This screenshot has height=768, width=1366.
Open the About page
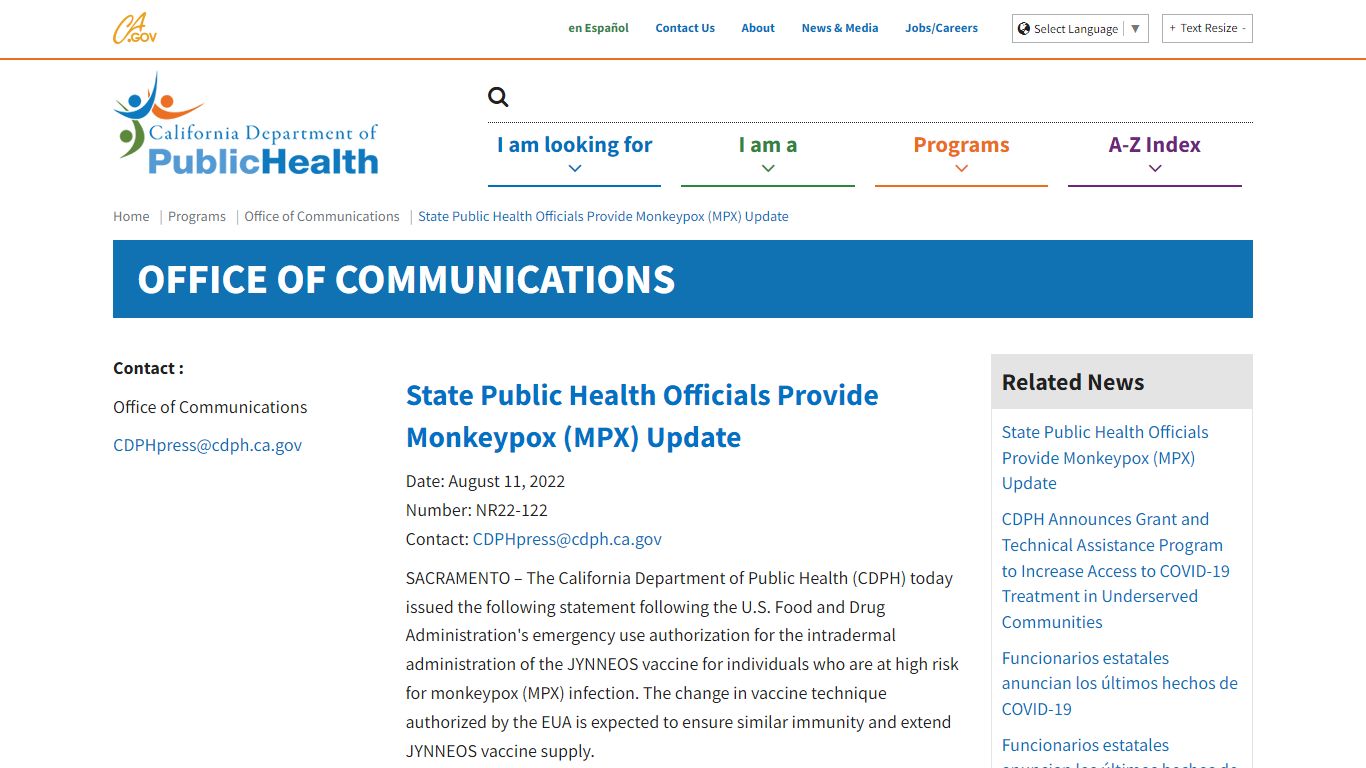tap(758, 28)
